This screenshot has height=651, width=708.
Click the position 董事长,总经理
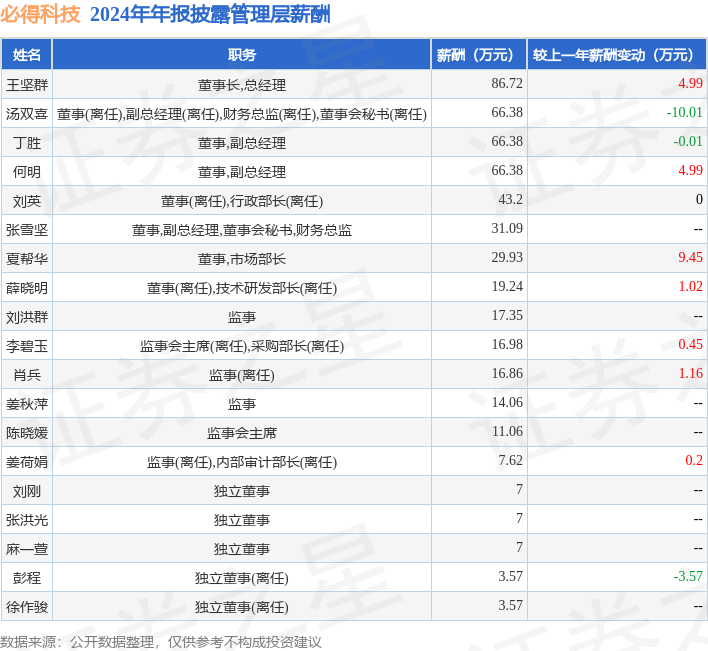pos(242,85)
